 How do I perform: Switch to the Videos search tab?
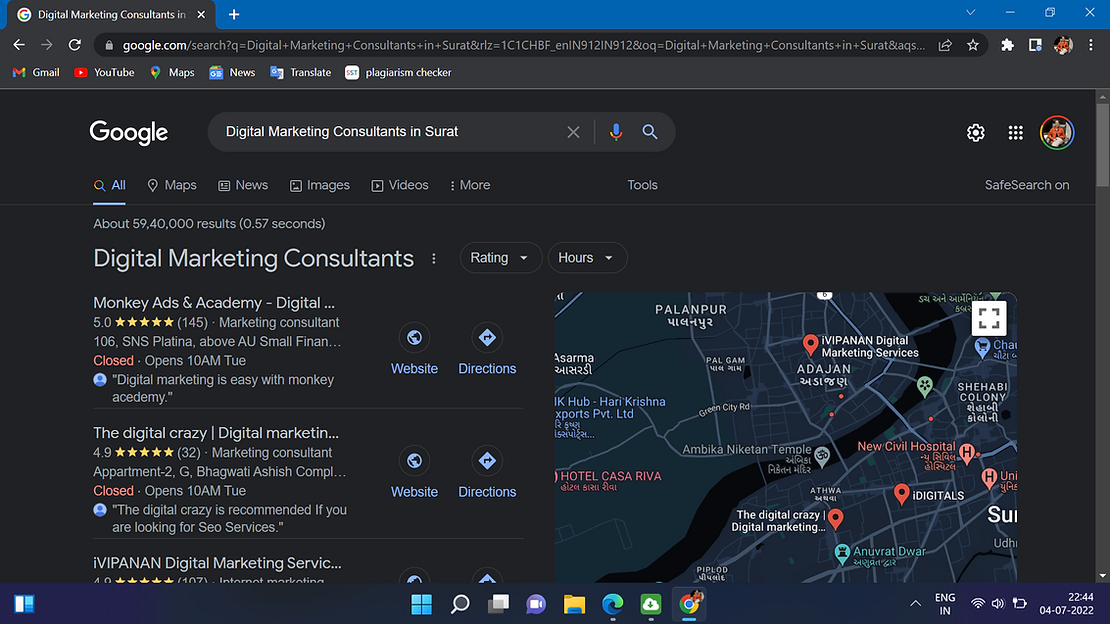tap(400, 185)
